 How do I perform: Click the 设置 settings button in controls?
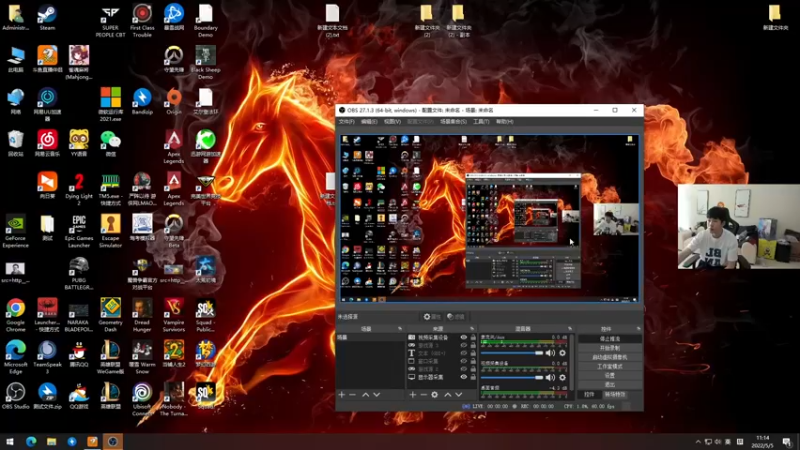(x=609, y=375)
